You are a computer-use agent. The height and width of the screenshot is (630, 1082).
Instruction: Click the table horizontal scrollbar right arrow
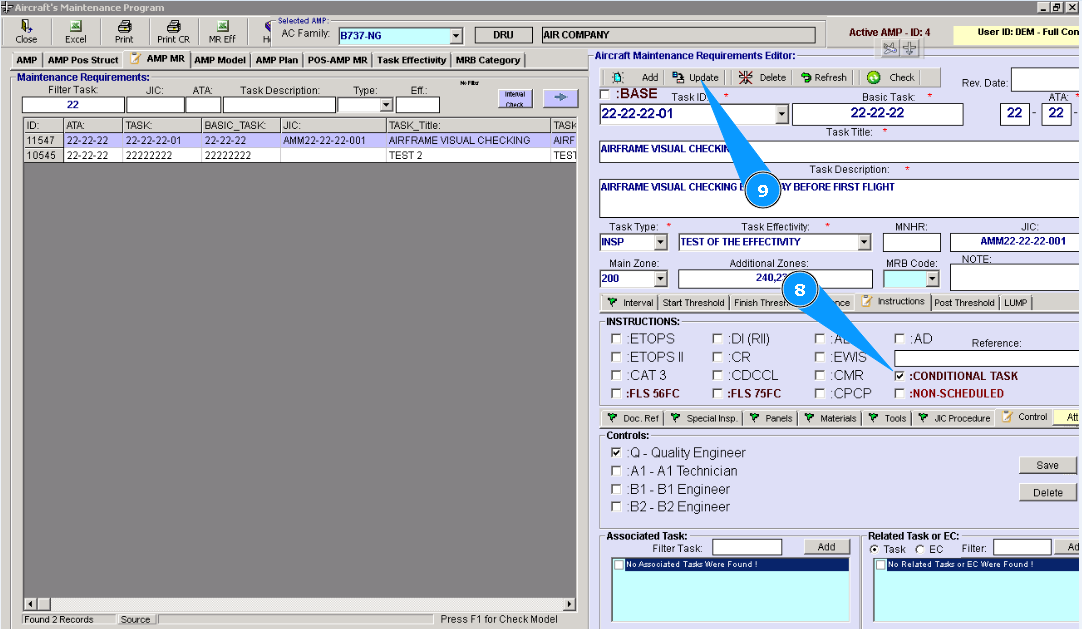[569, 604]
